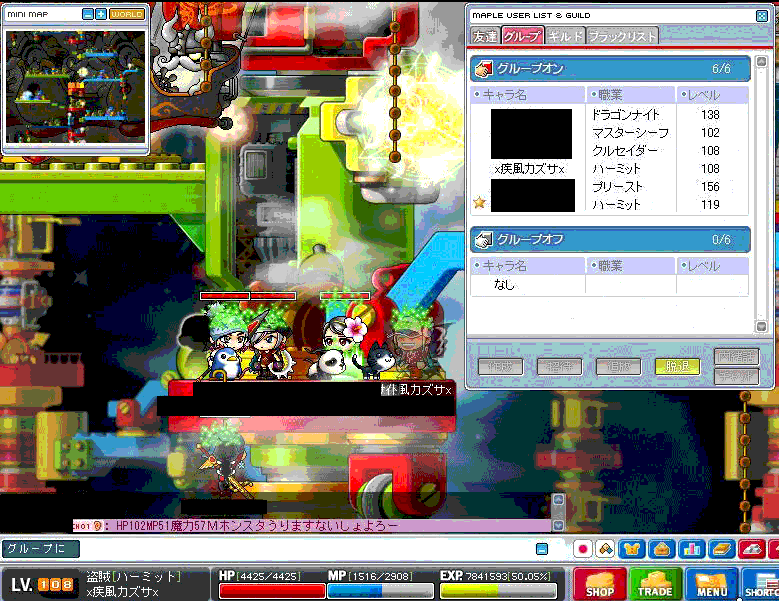Open the SHOP button

coord(599,584)
